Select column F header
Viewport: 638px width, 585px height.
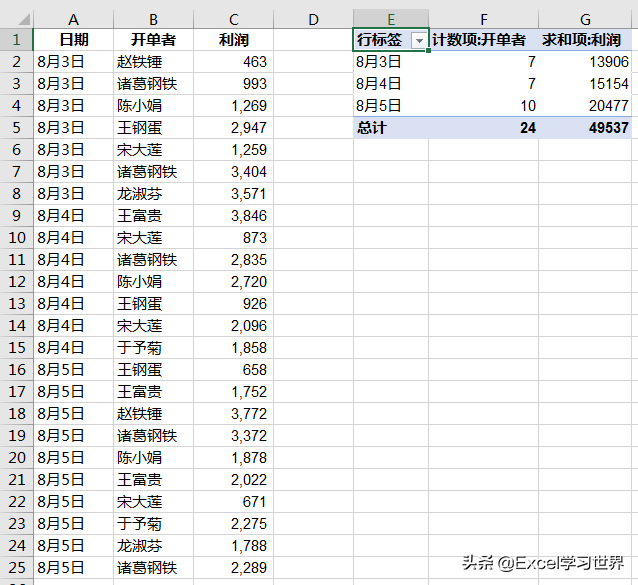484,19
